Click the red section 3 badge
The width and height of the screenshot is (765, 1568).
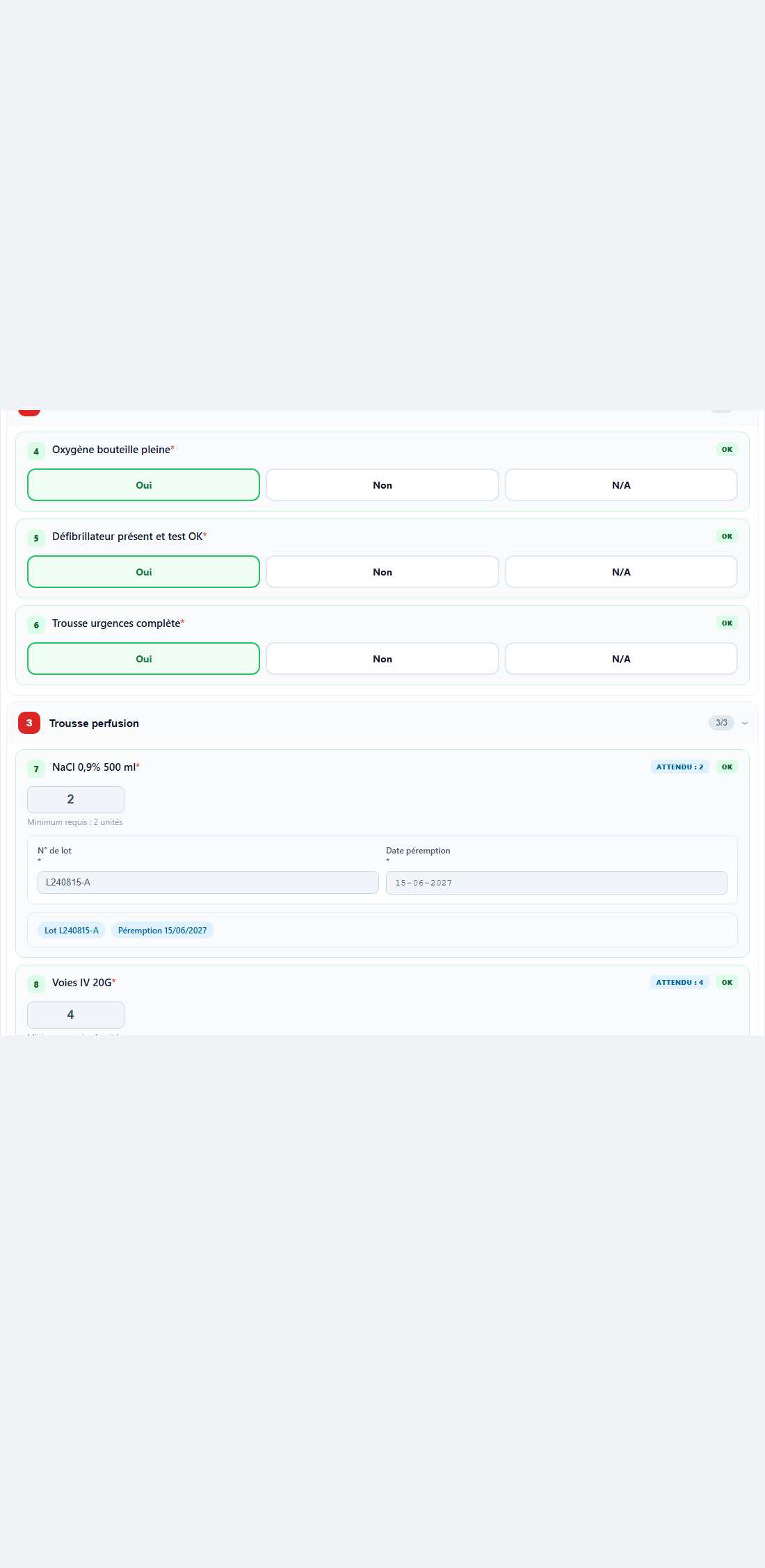(x=29, y=723)
